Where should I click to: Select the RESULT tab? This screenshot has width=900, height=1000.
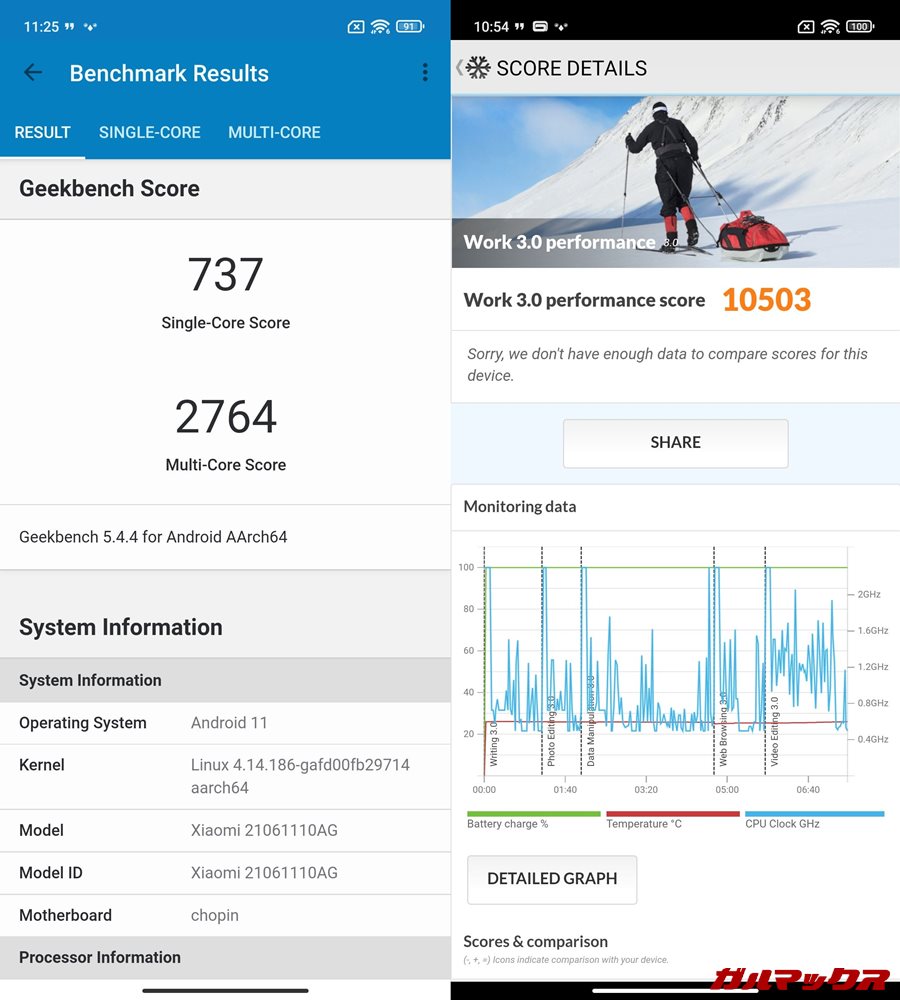(42, 132)
